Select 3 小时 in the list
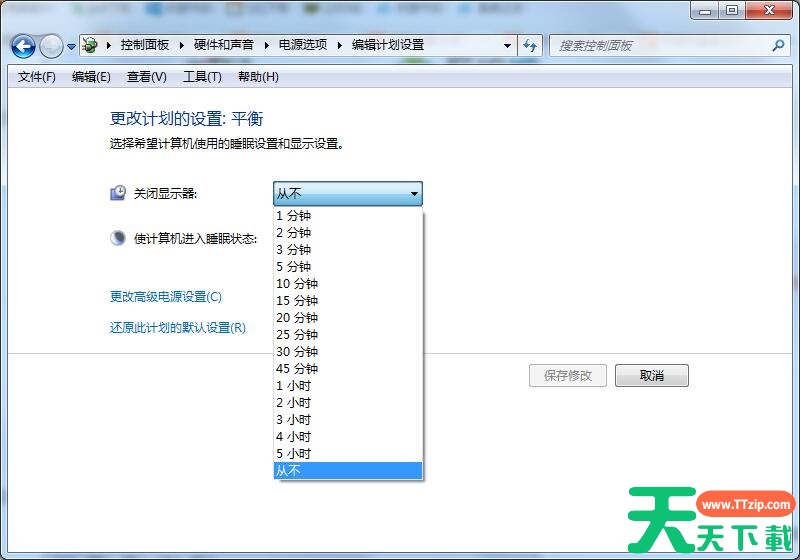 point(348,420)
